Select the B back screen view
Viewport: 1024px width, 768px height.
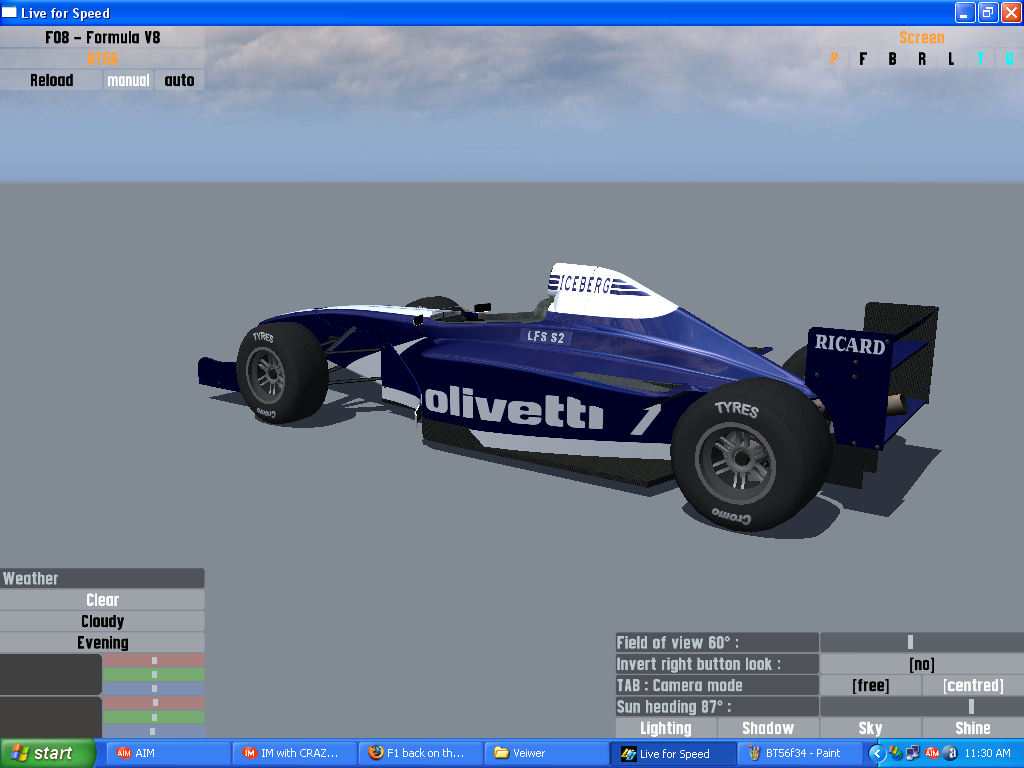pyautogui.click(x=892, y=59)
